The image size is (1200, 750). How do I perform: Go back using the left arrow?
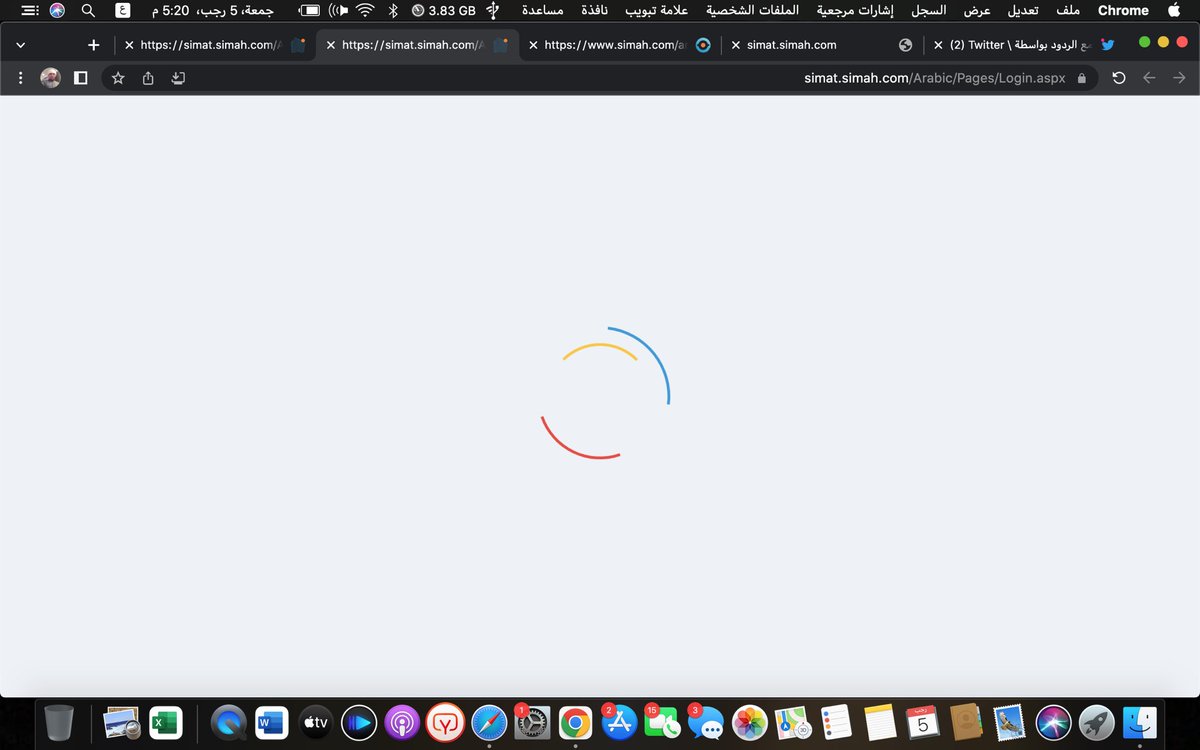1149,78
